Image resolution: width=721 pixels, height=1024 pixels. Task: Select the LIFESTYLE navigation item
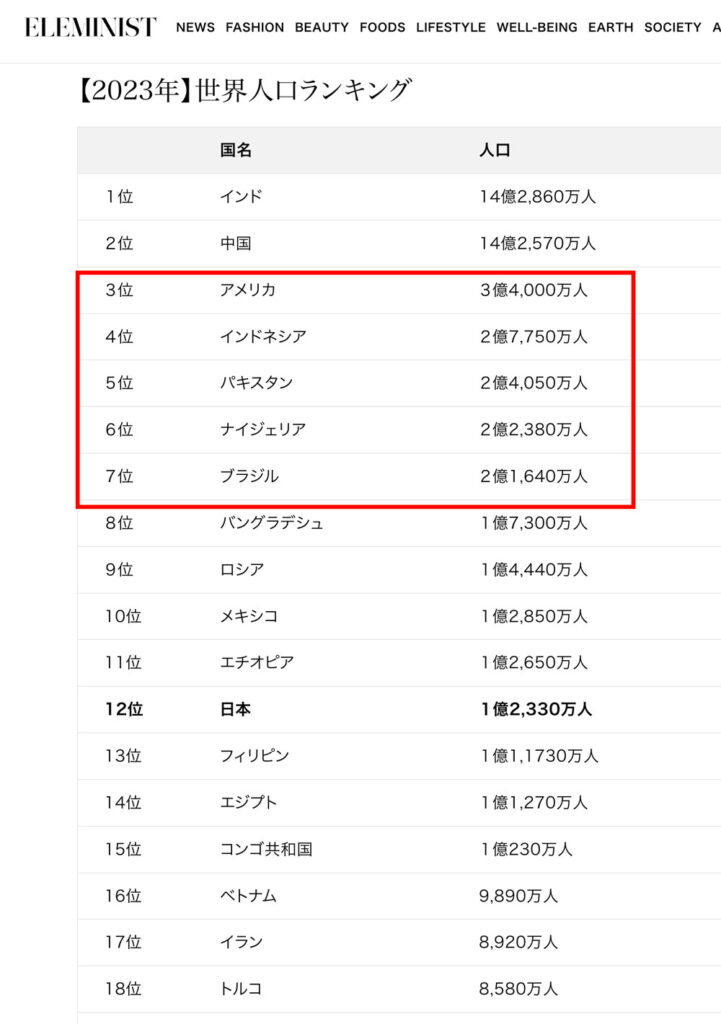pyautogui.click(x=450, y=27)
